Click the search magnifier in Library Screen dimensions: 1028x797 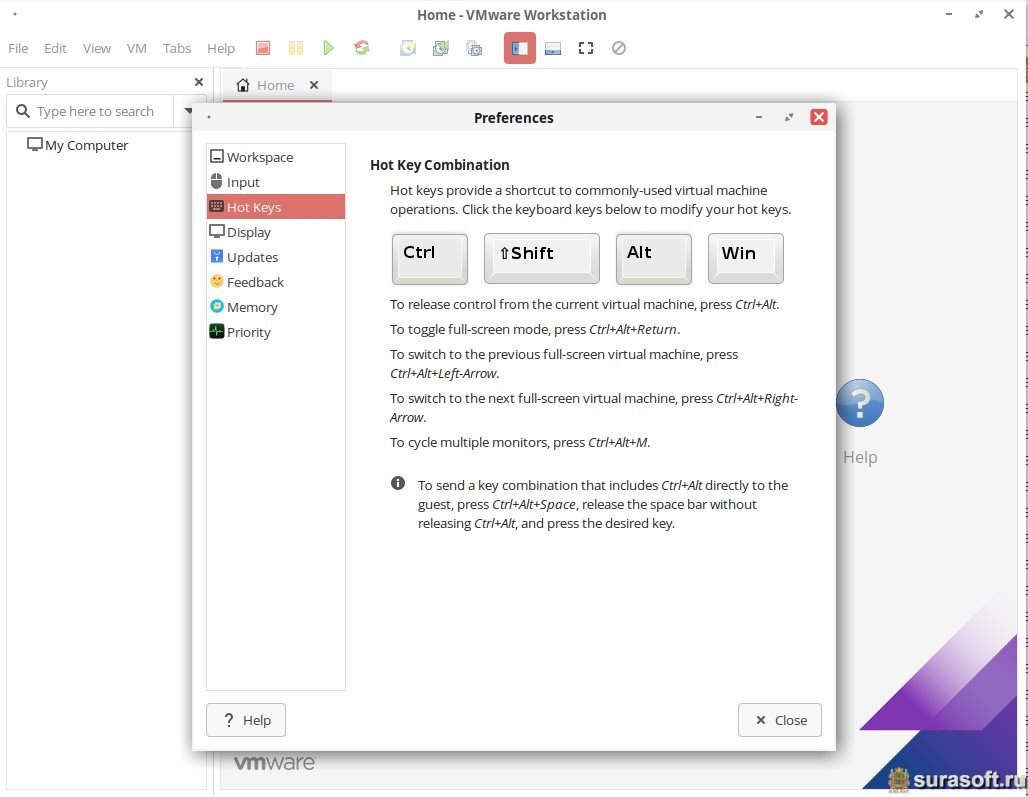click(23, 111)
